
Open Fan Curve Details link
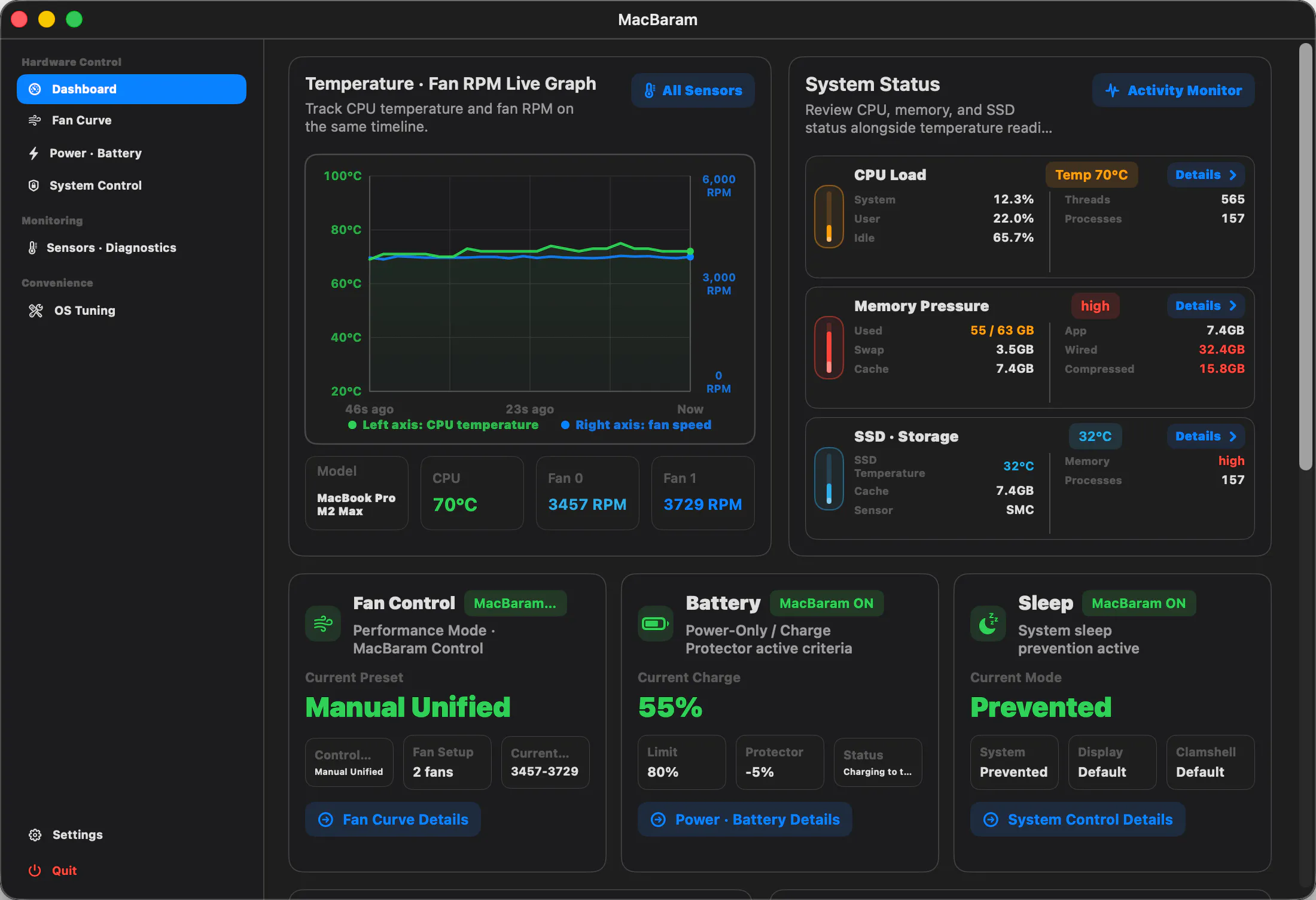point(393,819)
